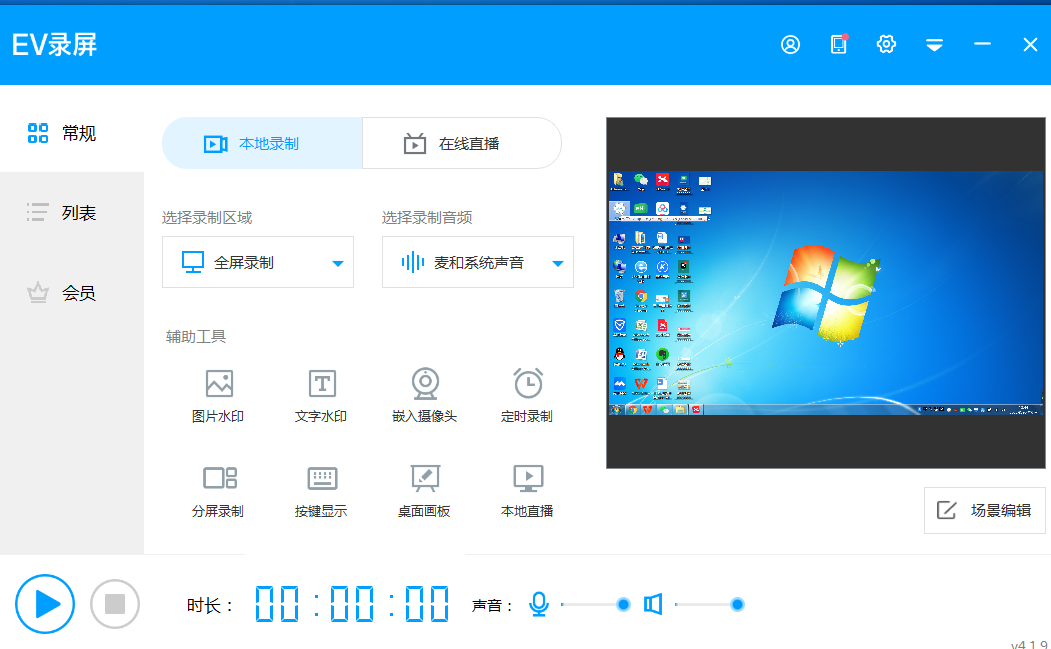Minimize the EV录屏 window
The height and width of the screenshot is (649, 1051).
[x=982, y=44]
